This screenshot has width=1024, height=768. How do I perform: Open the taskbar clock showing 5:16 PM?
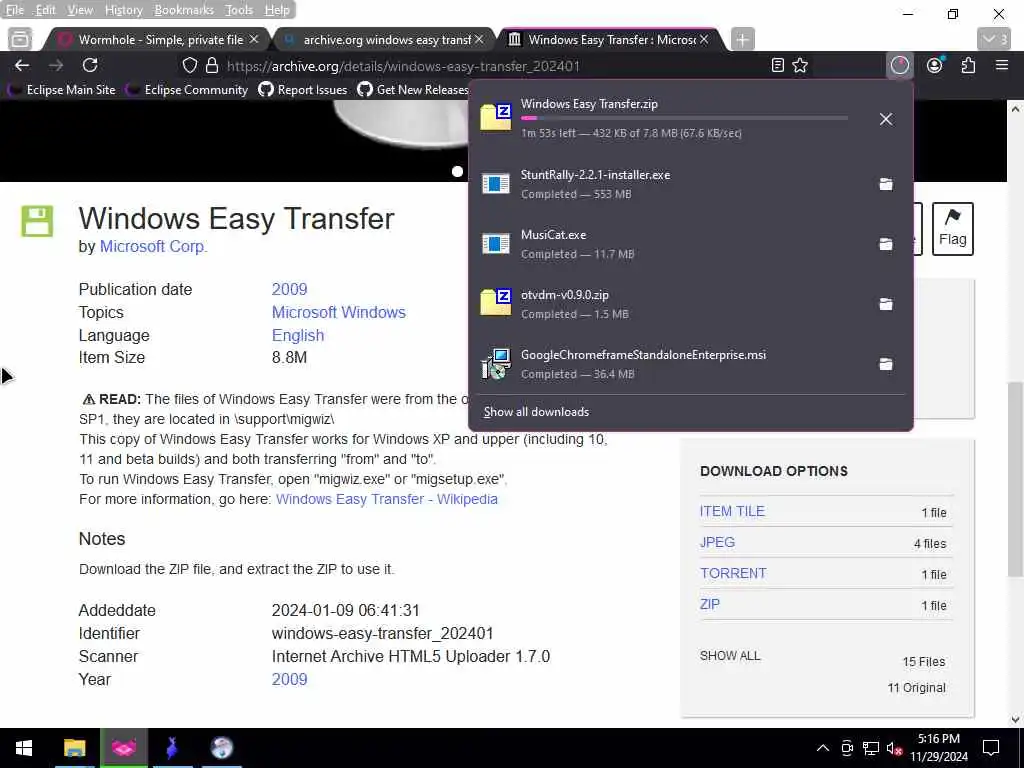(938, 748)
